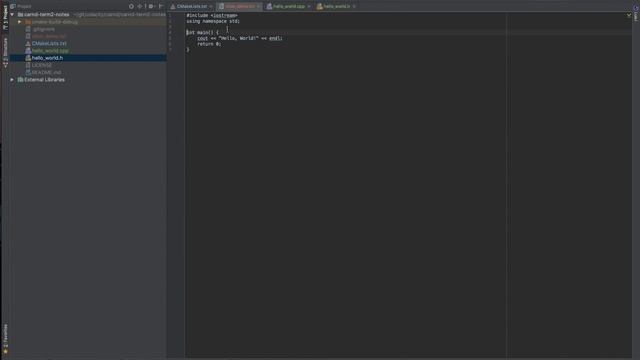Image resolution: width=640 pixels, height=360 pixels.
Task: Click the 'using namespace std;' code line
Action: (x=213, y=21)
